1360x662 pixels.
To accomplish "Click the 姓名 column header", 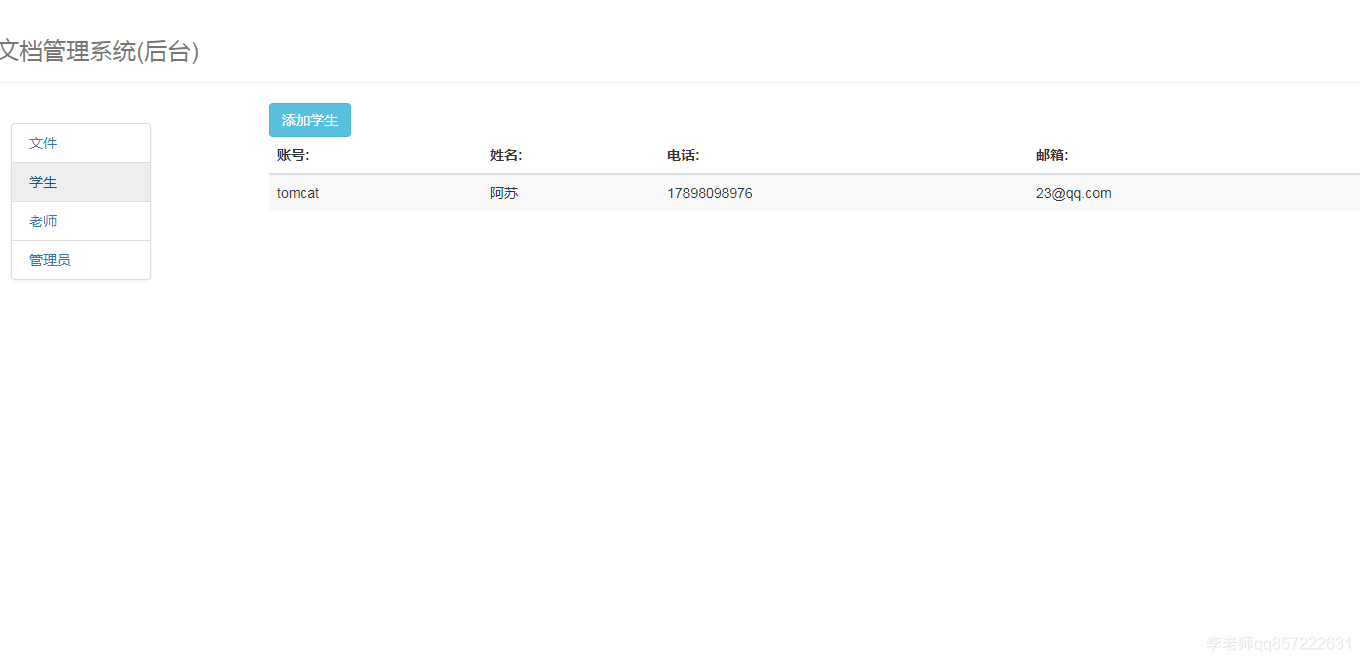I will click(x=504, y=155).
